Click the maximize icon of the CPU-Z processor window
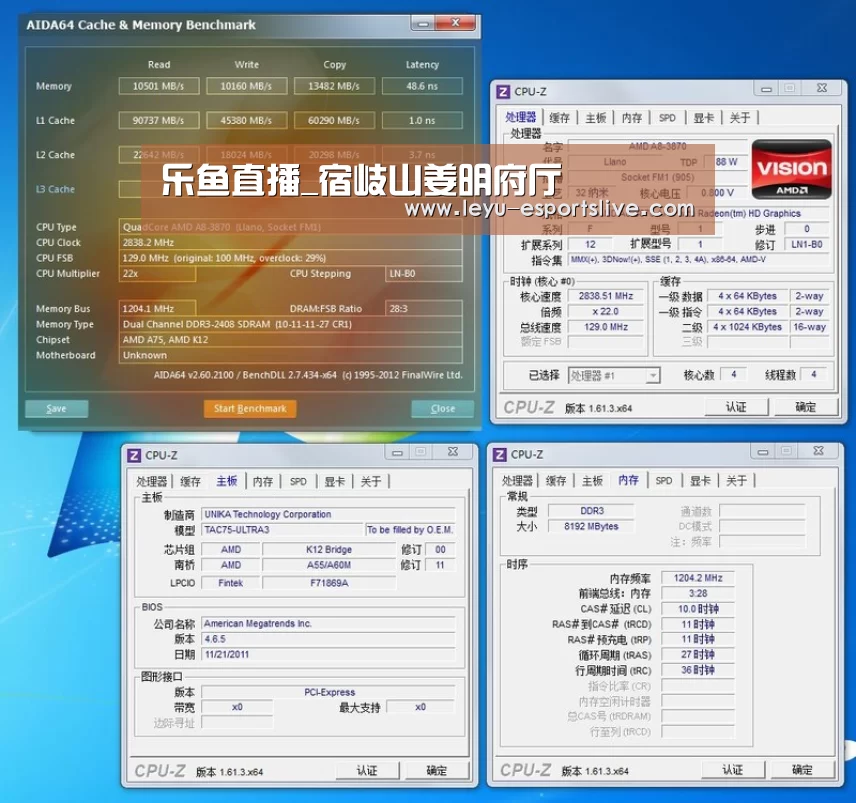This screenshot has width=856, height=803. pos(789,88)
